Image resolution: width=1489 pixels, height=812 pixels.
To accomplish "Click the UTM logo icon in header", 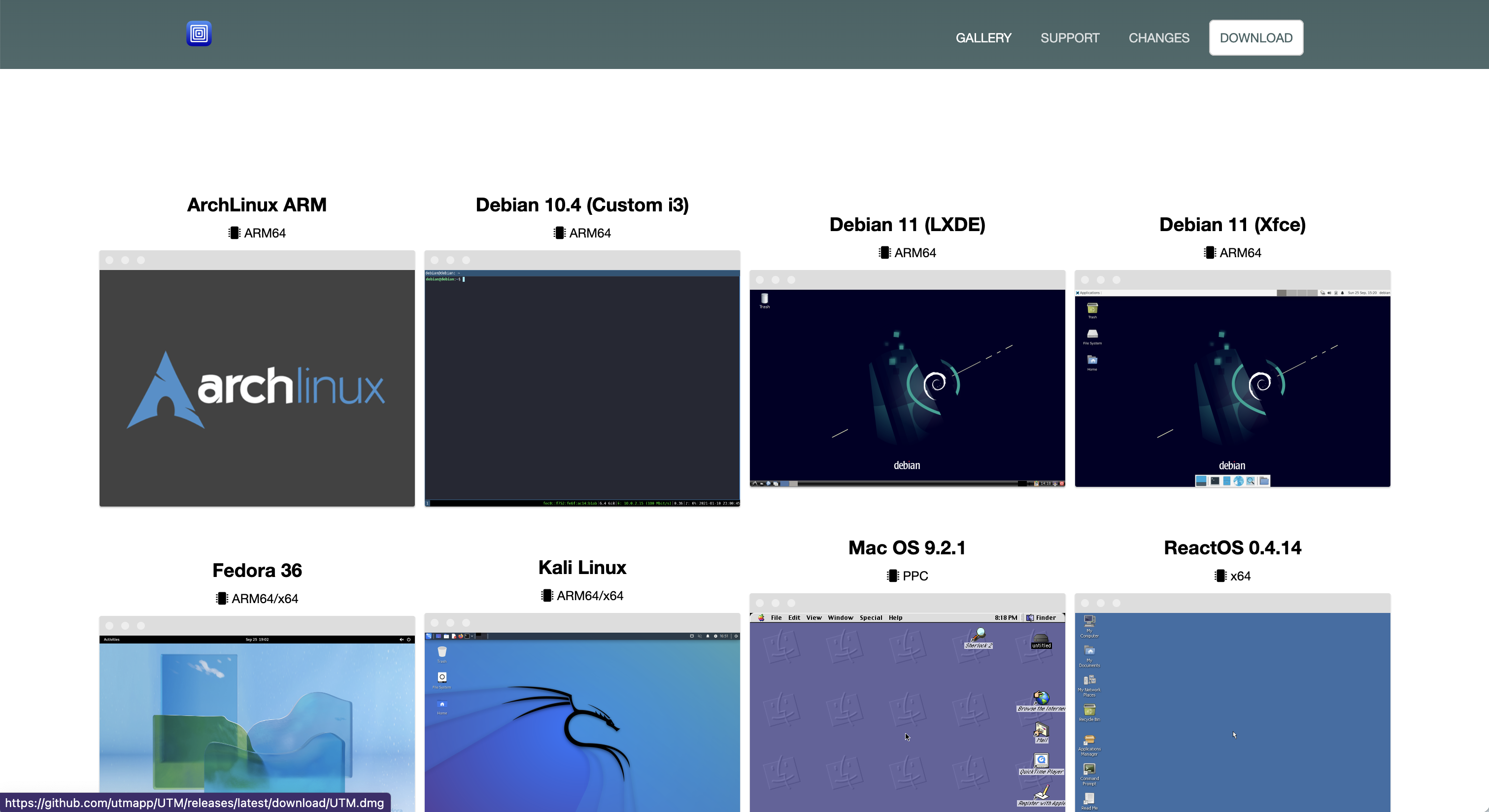I will coord(199,34).
